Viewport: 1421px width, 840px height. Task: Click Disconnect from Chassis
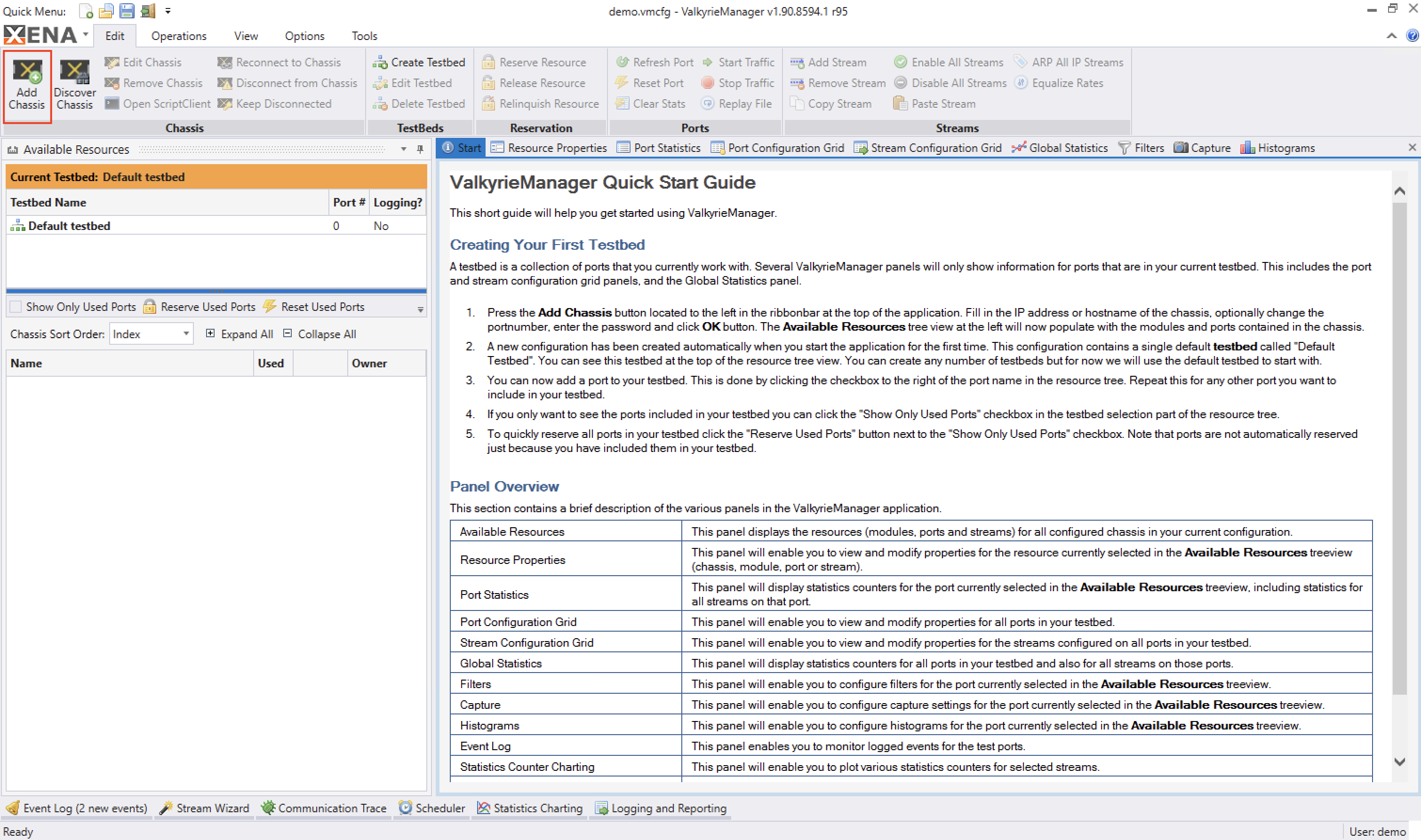[287, 83]
